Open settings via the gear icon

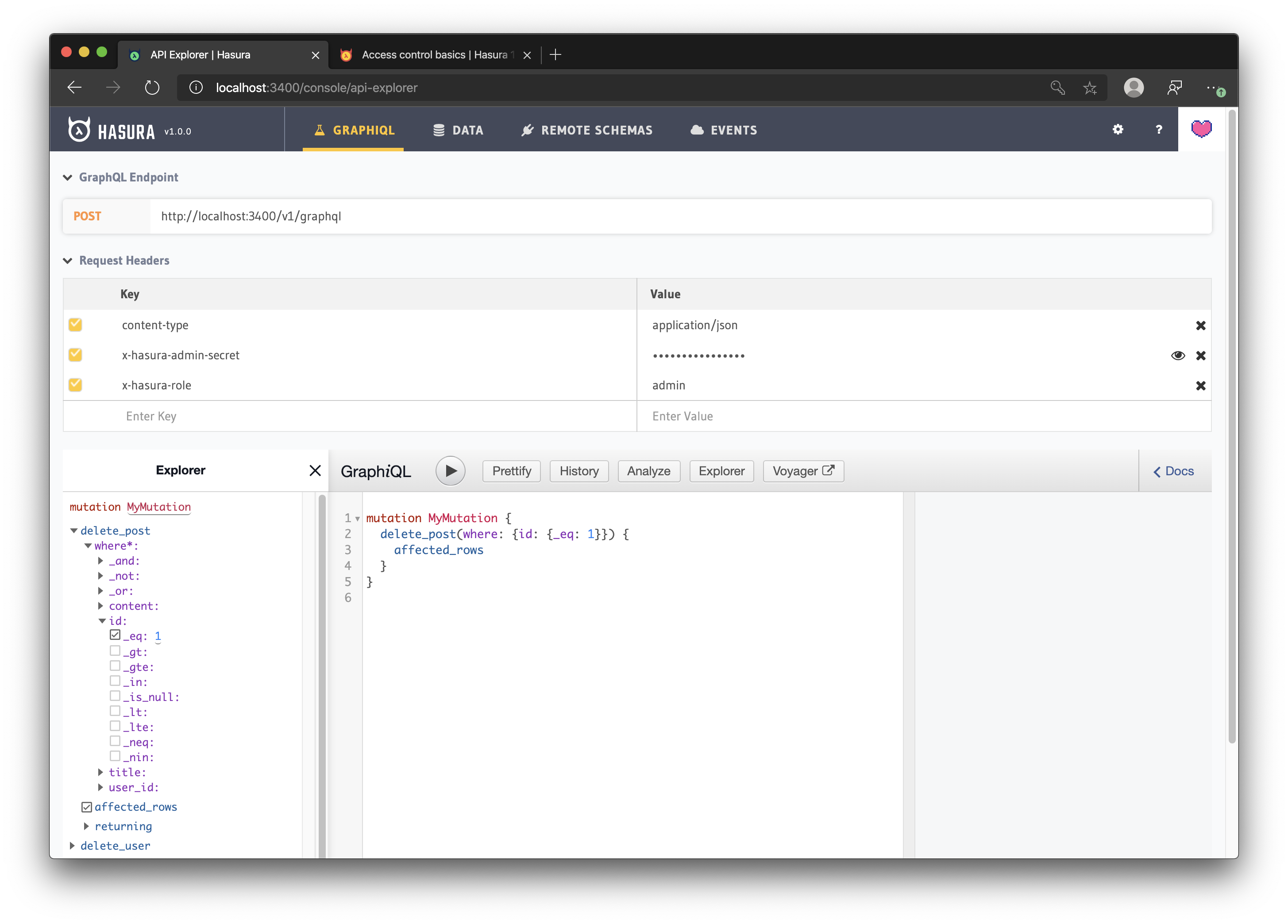point(1118,130)
